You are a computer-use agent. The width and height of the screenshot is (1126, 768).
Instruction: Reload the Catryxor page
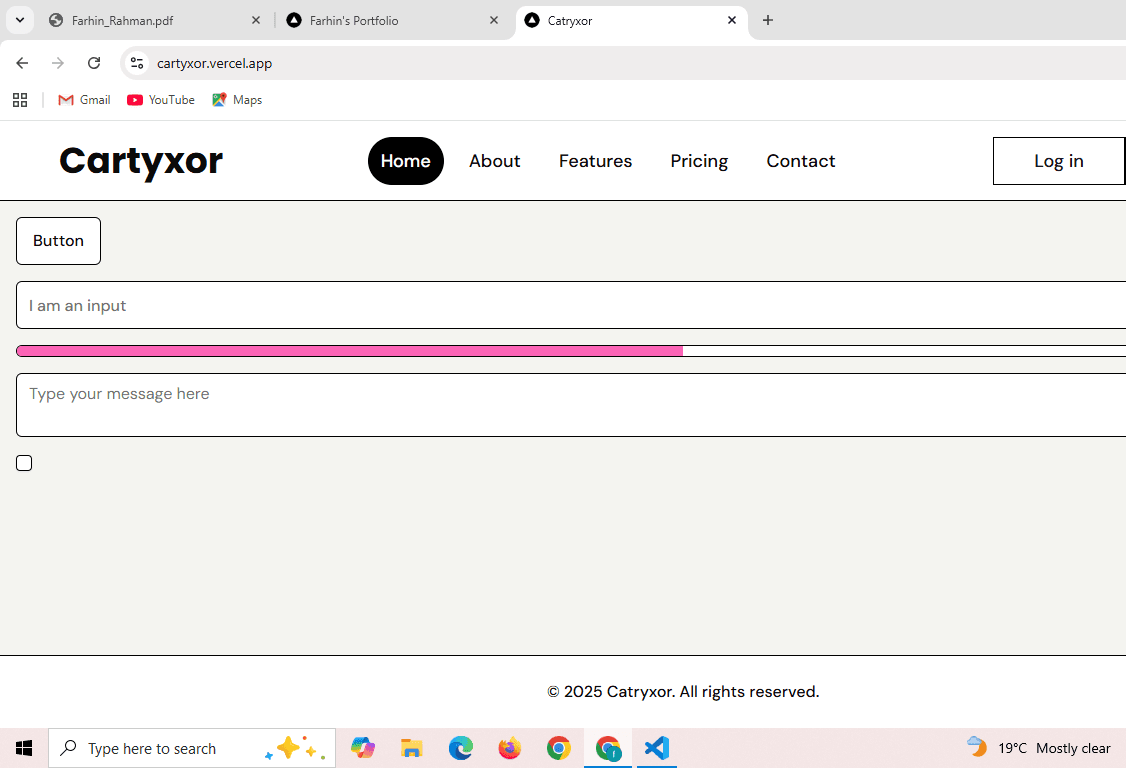click(93, 62)
